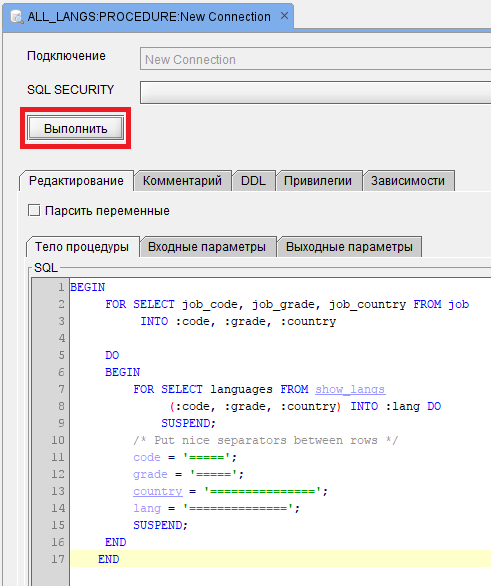
Task: Follow the show_langs link in code
Action: tap(350, 389)
